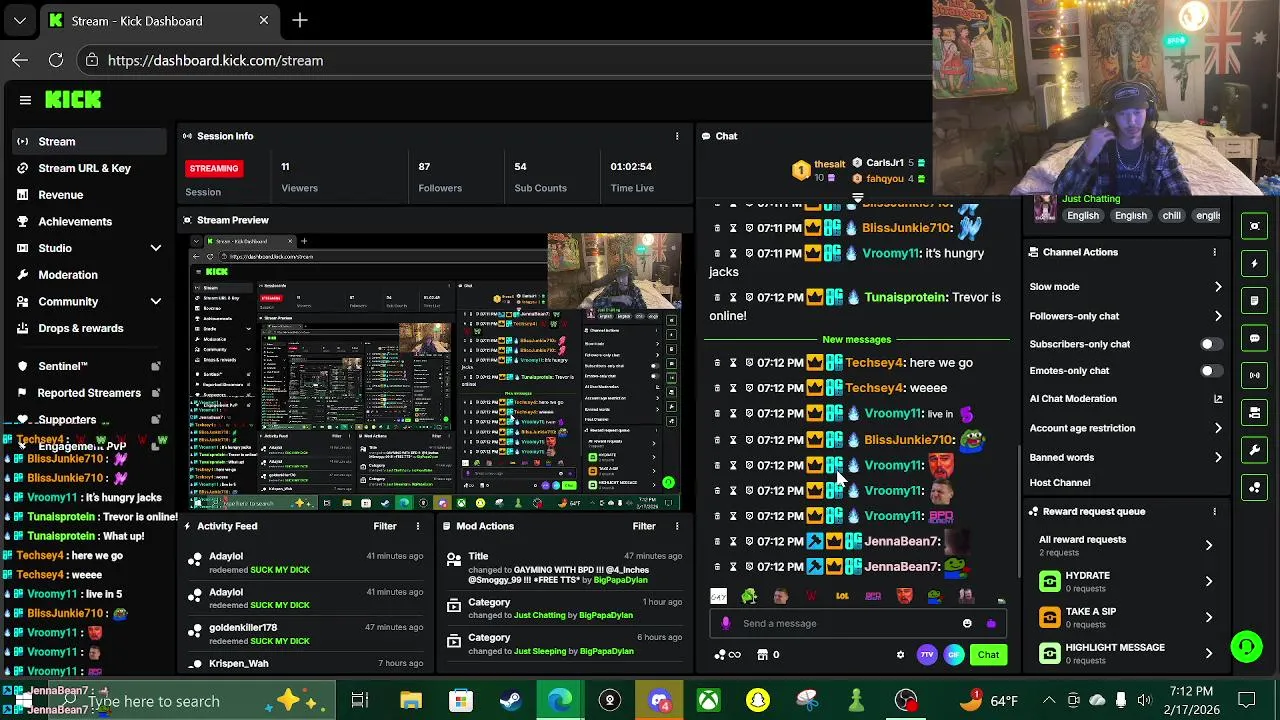The height and width of the screenshot is (720, 1280).
Task: Open Drops & rewards in the sidebar
Action: tap(81, 328)
